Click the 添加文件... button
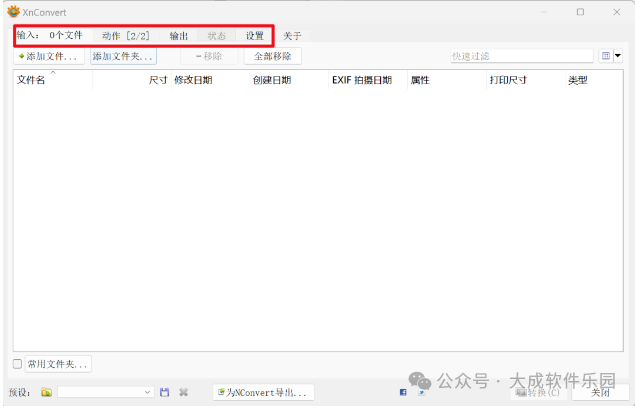 48,56
